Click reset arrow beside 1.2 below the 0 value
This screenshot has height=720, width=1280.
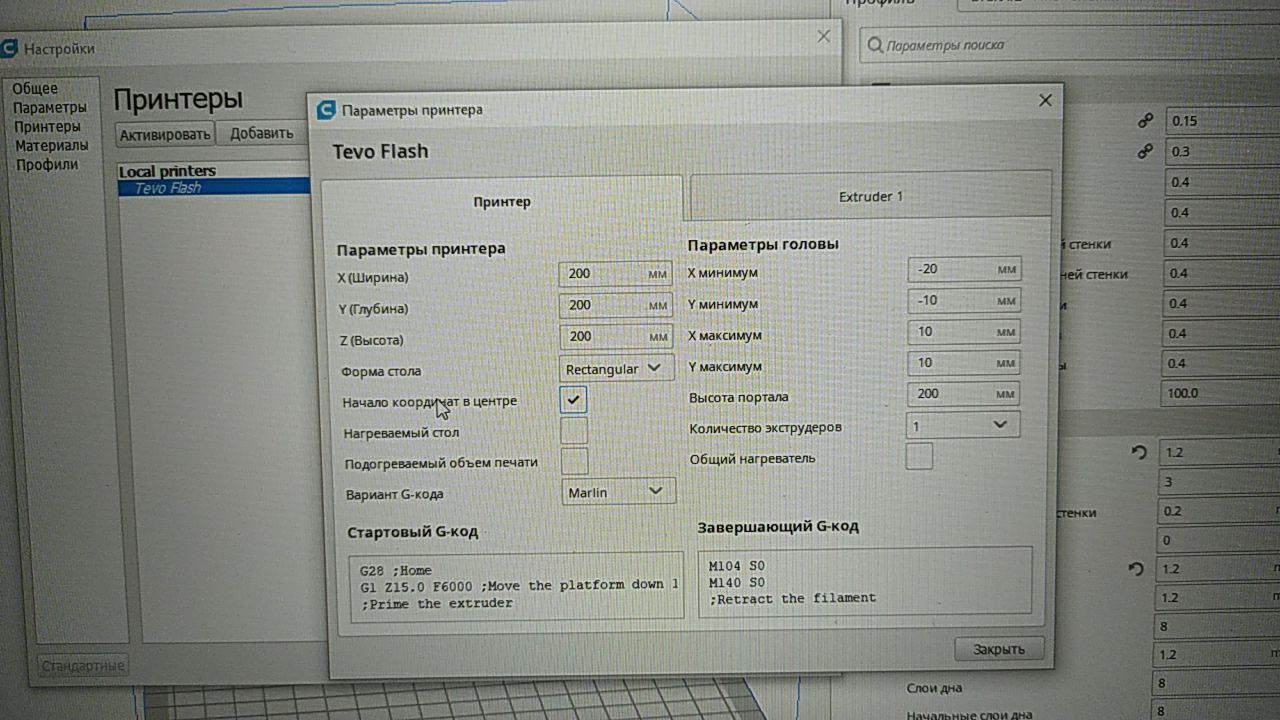(1135, 569)
